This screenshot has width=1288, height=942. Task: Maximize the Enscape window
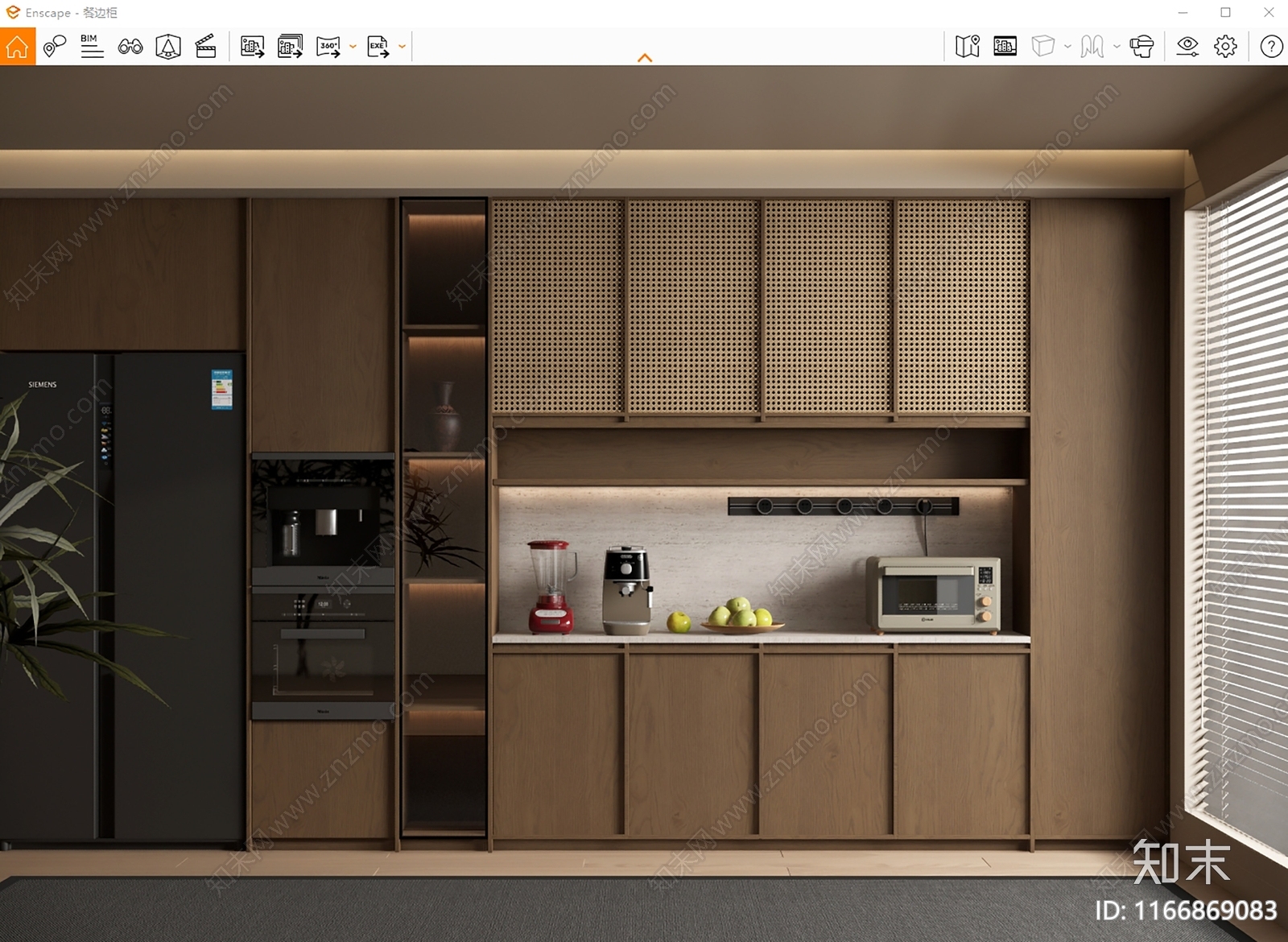[x=1225, y=13]
